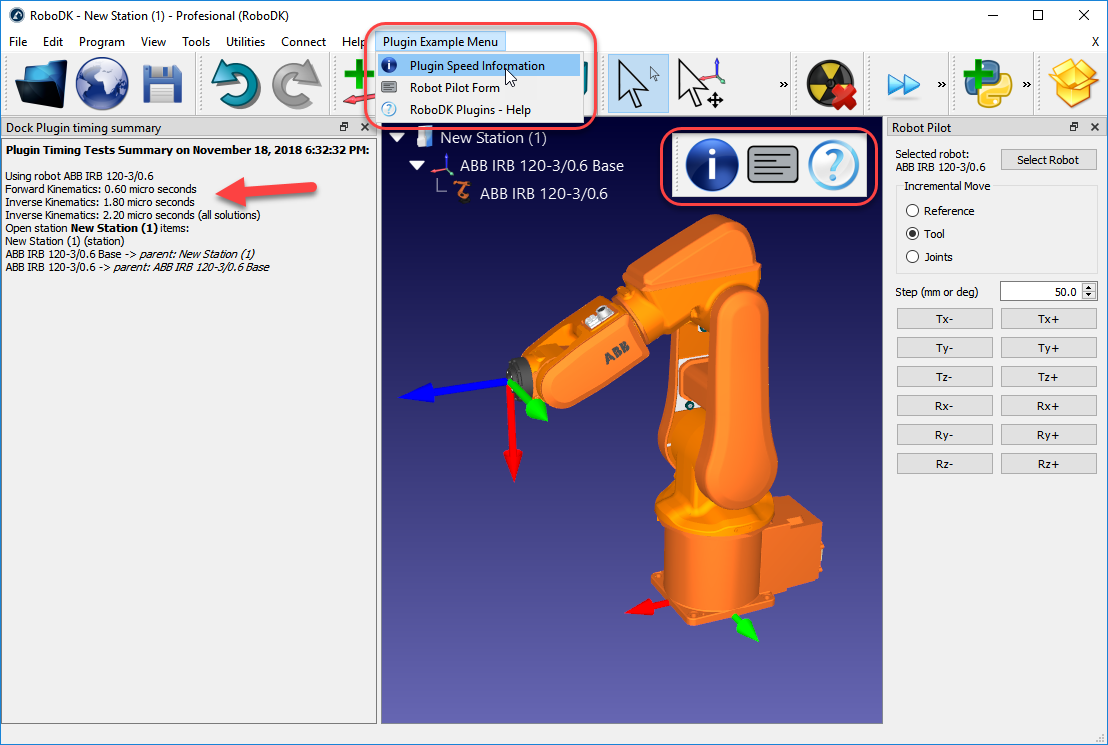Expand toolbar overflow after move tool

click(784, 85)
